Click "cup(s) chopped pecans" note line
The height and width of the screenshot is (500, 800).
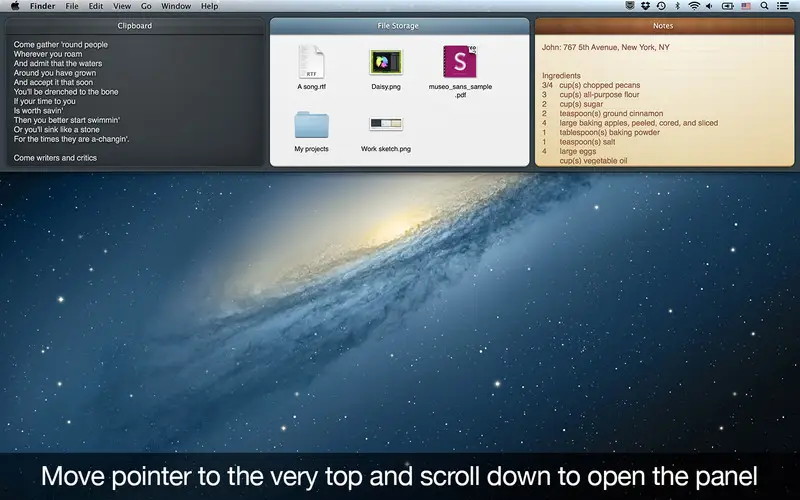[599, 85]
